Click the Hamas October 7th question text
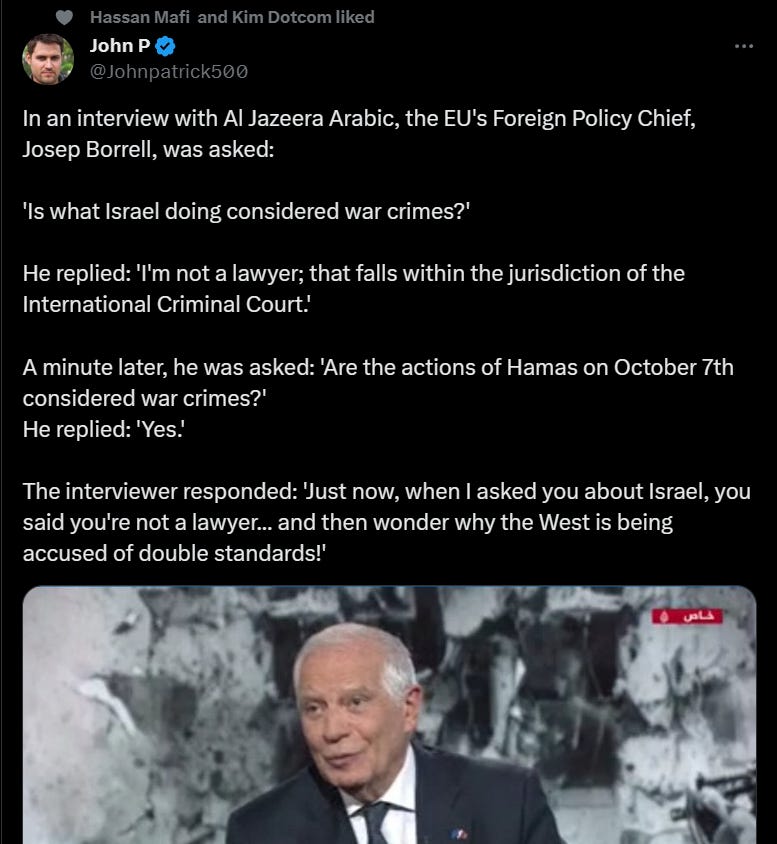 pyautogui.click(x=378, y=383)
